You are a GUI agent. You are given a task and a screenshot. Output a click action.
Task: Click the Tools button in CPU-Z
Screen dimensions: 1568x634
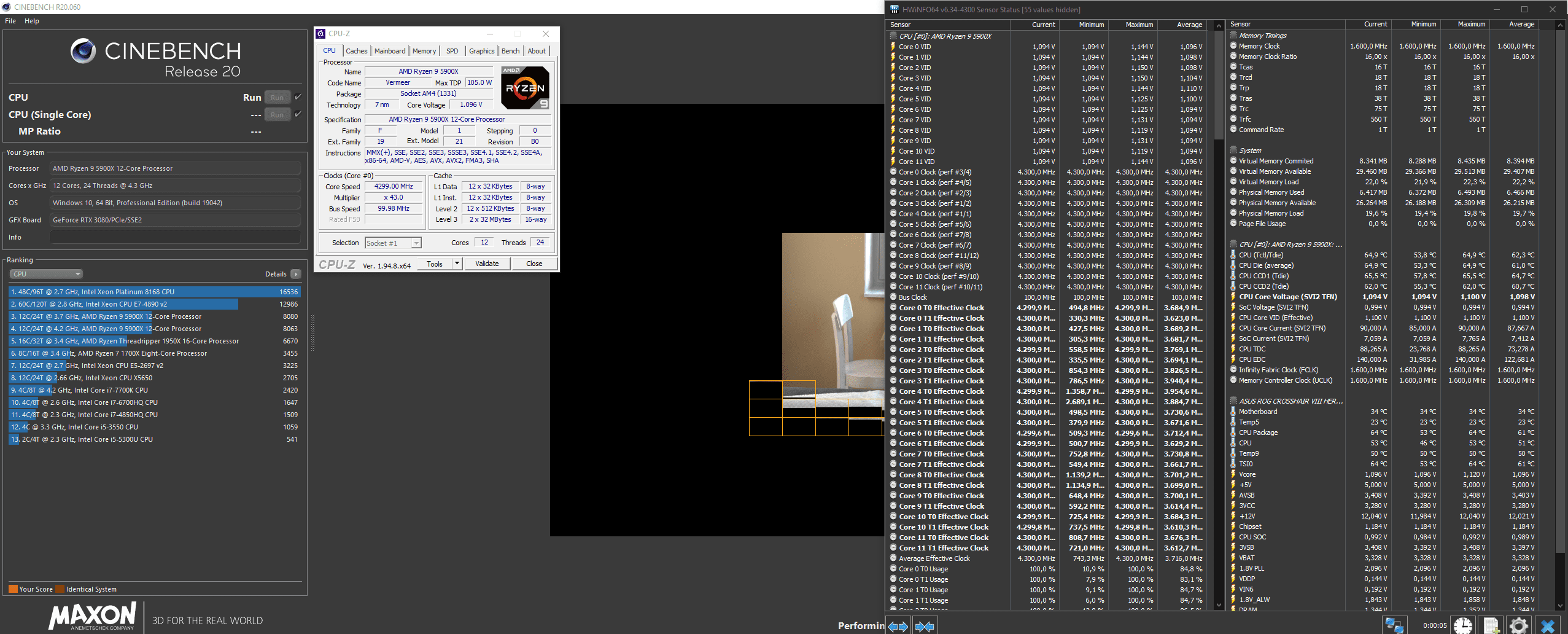point(435,264)
